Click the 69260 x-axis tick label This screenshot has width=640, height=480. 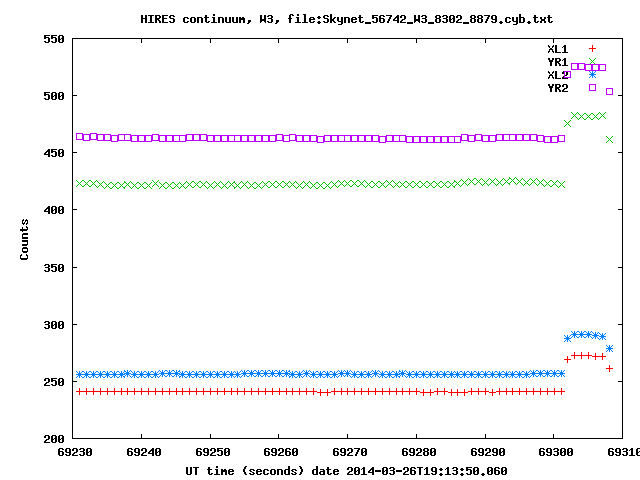pyautogui.click(x=281, y=452)
